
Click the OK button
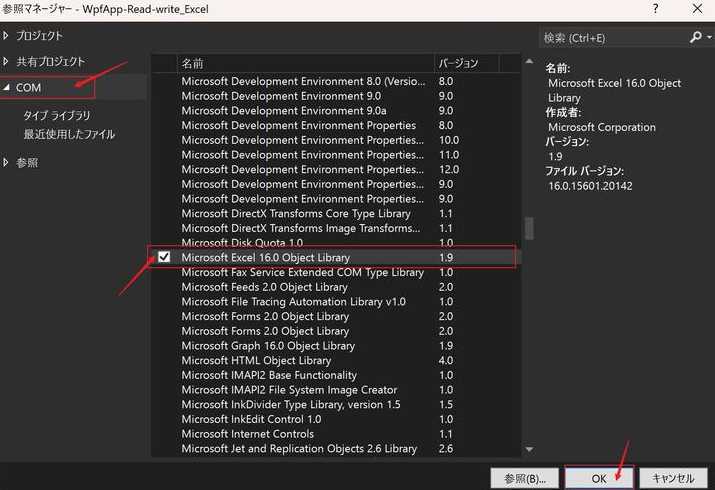[599, 478]
